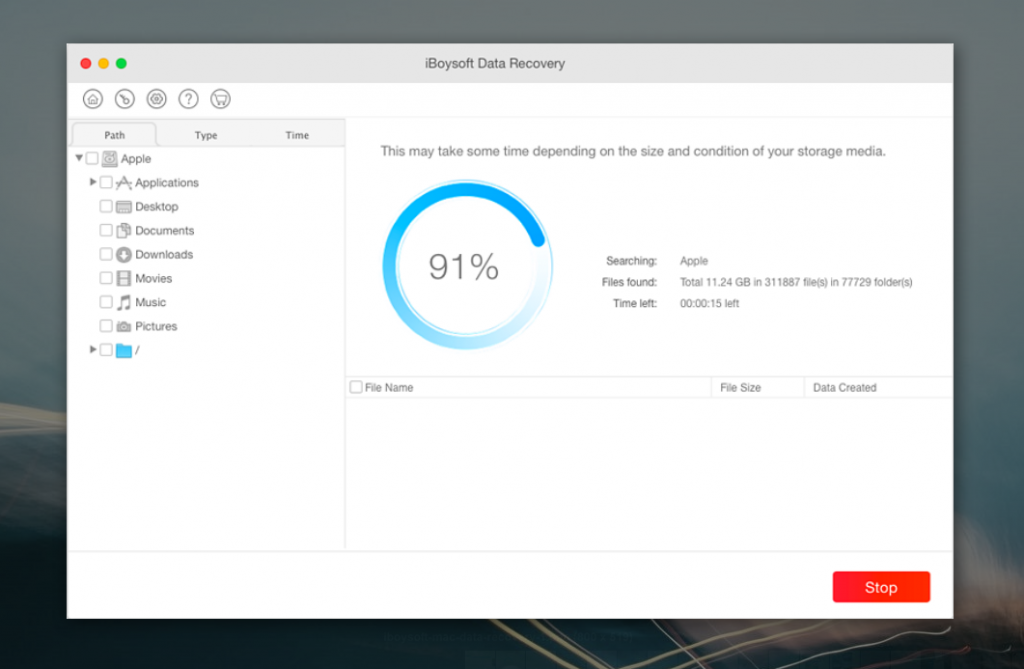Click the Documents folder icon
The width and height of the screenshot is (1024, 669).
point(123,231)
